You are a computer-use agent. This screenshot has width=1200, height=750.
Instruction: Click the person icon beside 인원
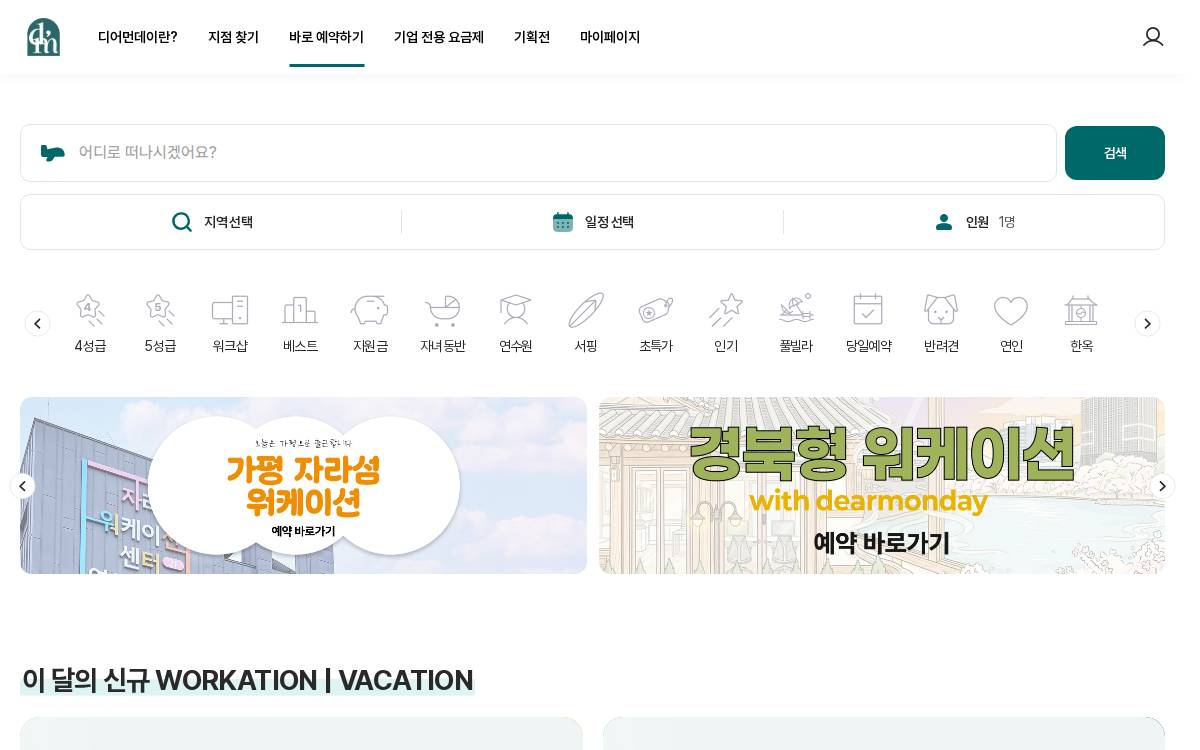pyautogui.click(x=944, y=222)
